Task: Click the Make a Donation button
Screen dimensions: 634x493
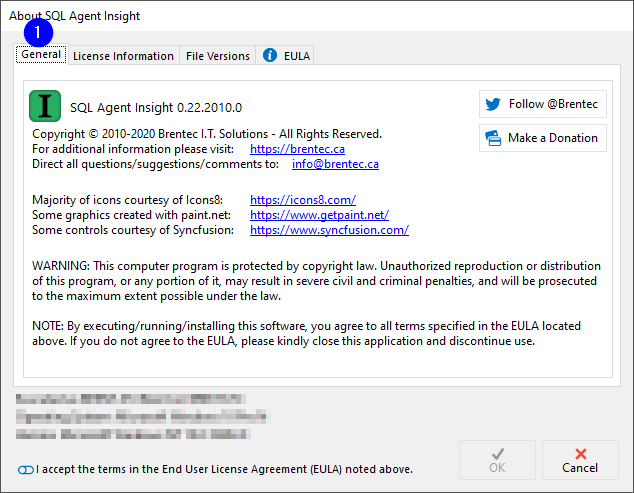Action: tap(543, 138)
